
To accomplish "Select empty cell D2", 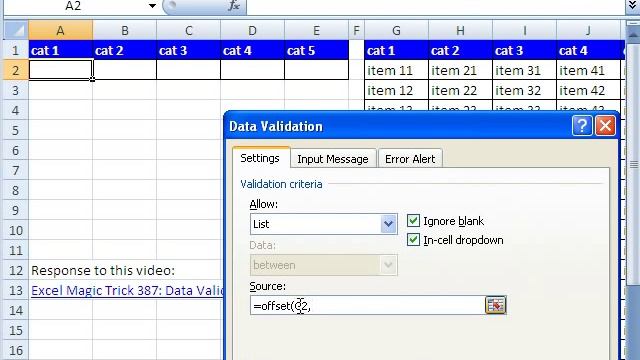I will click(253, 70).
